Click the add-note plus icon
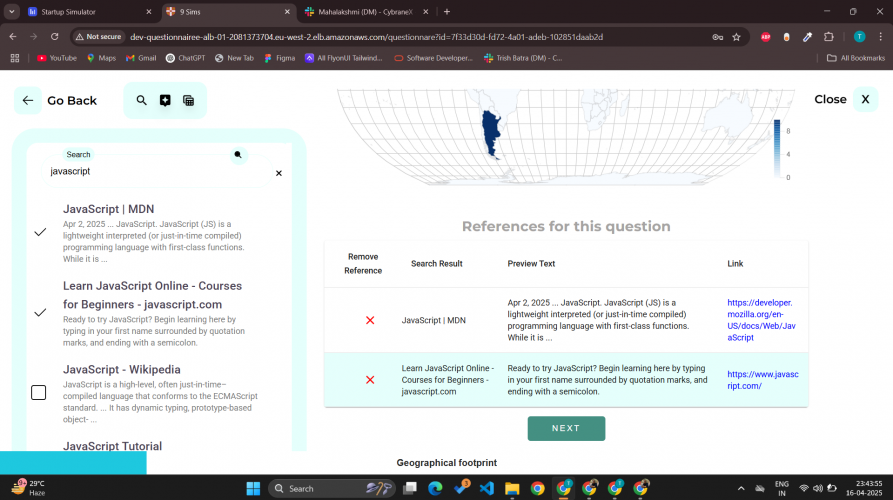The height and width of the screenshot is (500, 893). point(165,101)
